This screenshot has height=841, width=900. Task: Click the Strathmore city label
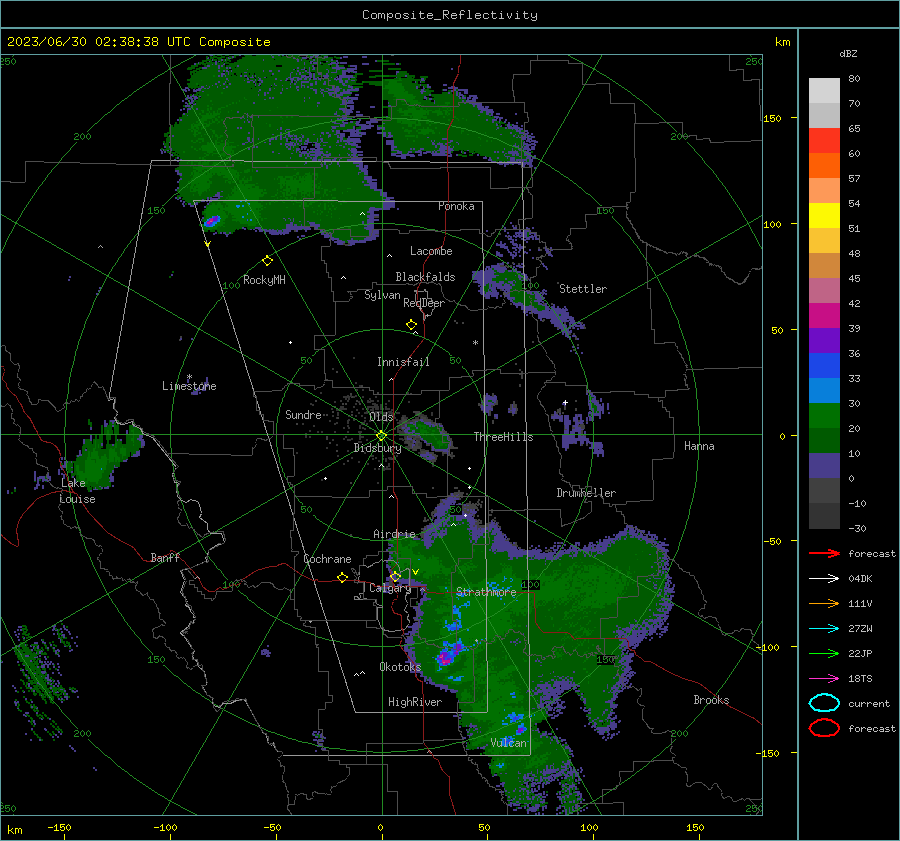tap(486, 592)
